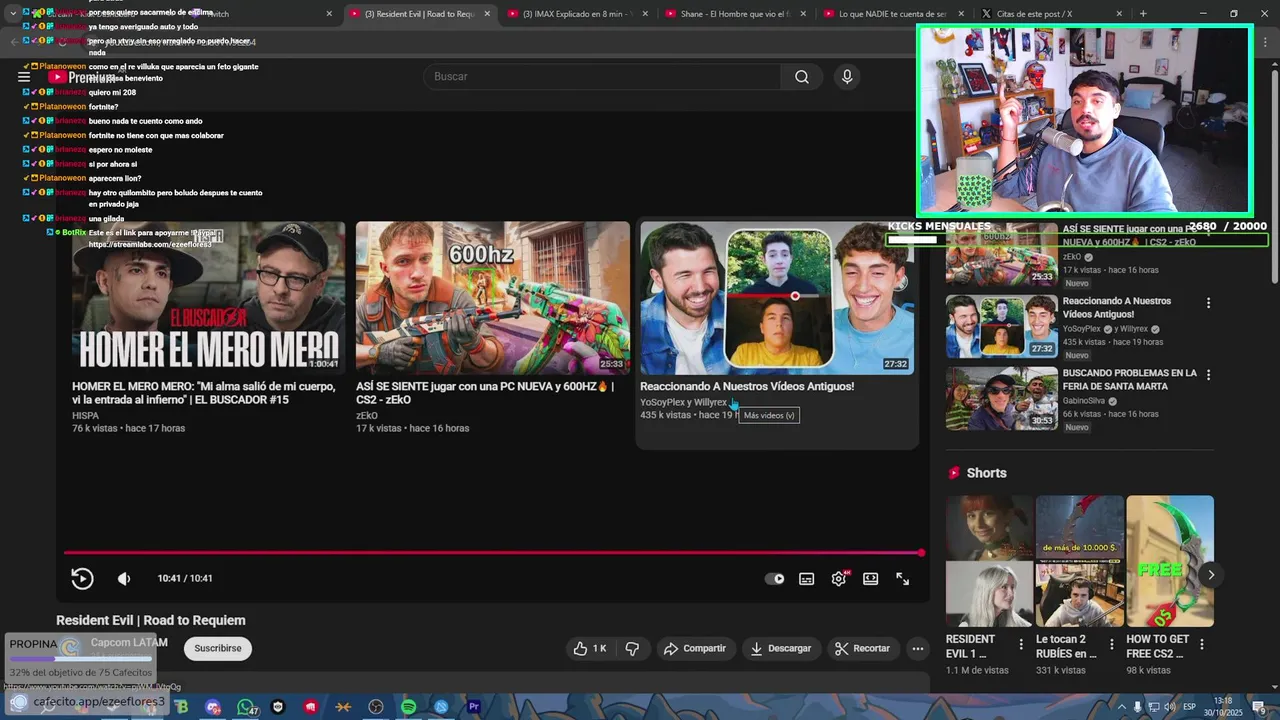The height and width of the screenshot is (720, 1280).
Task: Open the HOMER EL MERO MERO endscreen thumbnail
Action: (208, 298)
